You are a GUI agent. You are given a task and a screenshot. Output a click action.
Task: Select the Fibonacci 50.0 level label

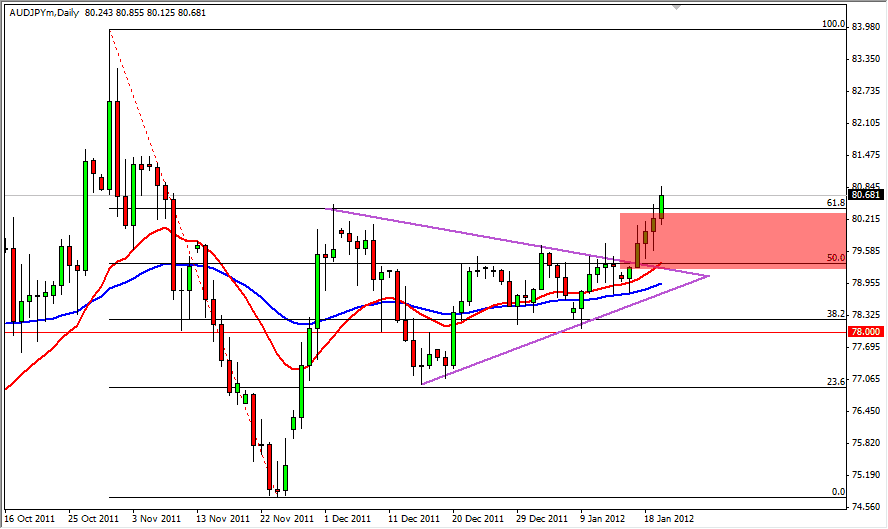837,258
